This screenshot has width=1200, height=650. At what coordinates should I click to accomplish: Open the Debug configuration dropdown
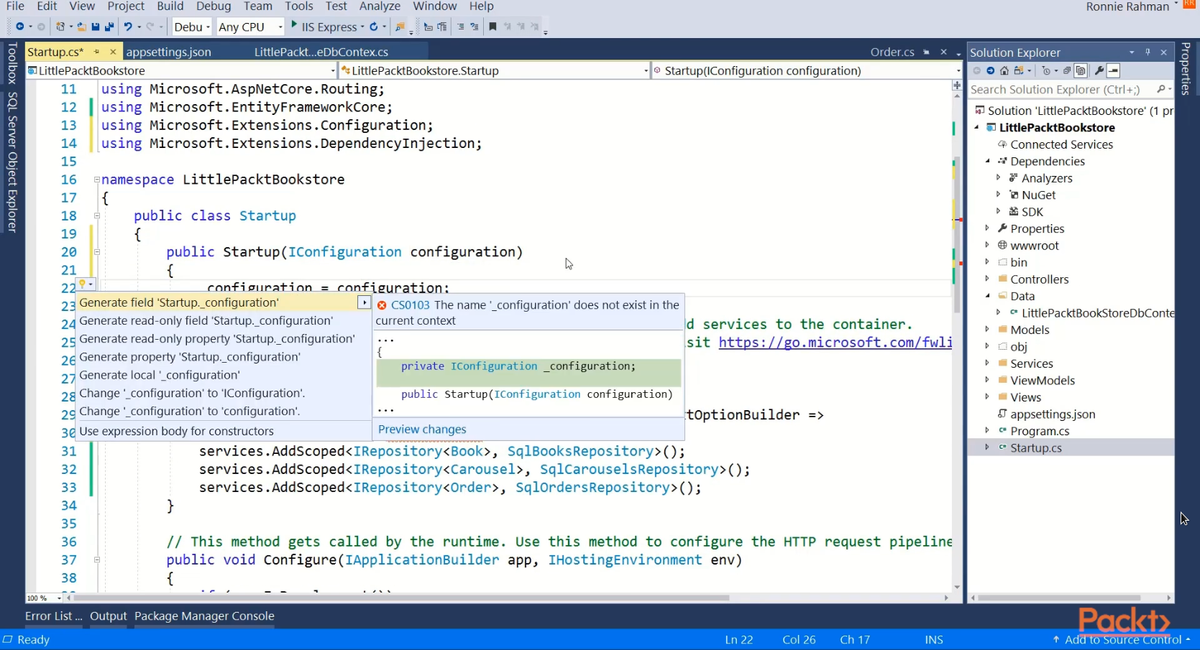[191, 26]
